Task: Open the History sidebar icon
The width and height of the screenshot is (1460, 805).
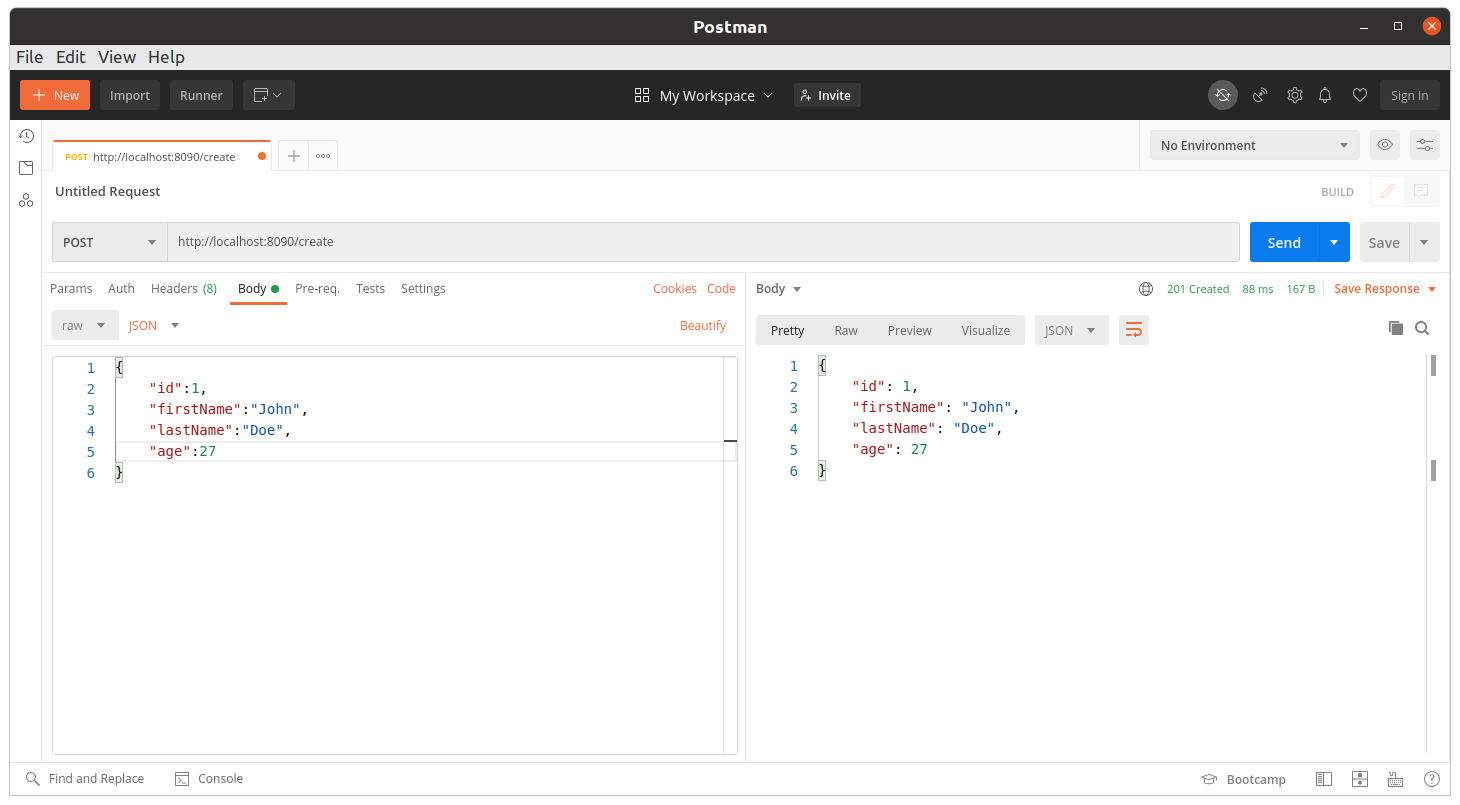Action: 26,136
